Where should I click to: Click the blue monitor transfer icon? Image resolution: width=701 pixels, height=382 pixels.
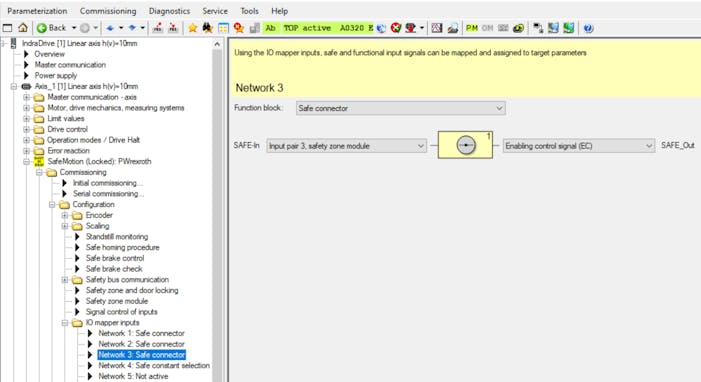553,28
